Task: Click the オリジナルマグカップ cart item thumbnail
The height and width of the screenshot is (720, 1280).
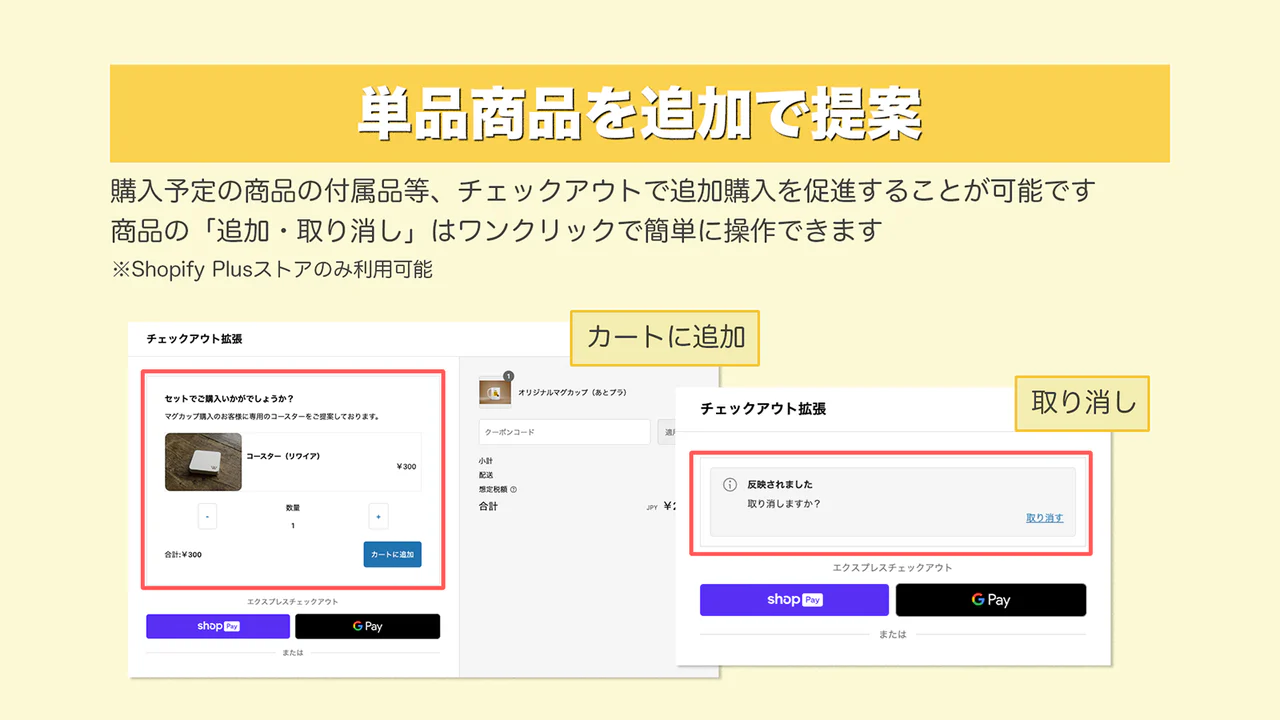Action: 495,392
